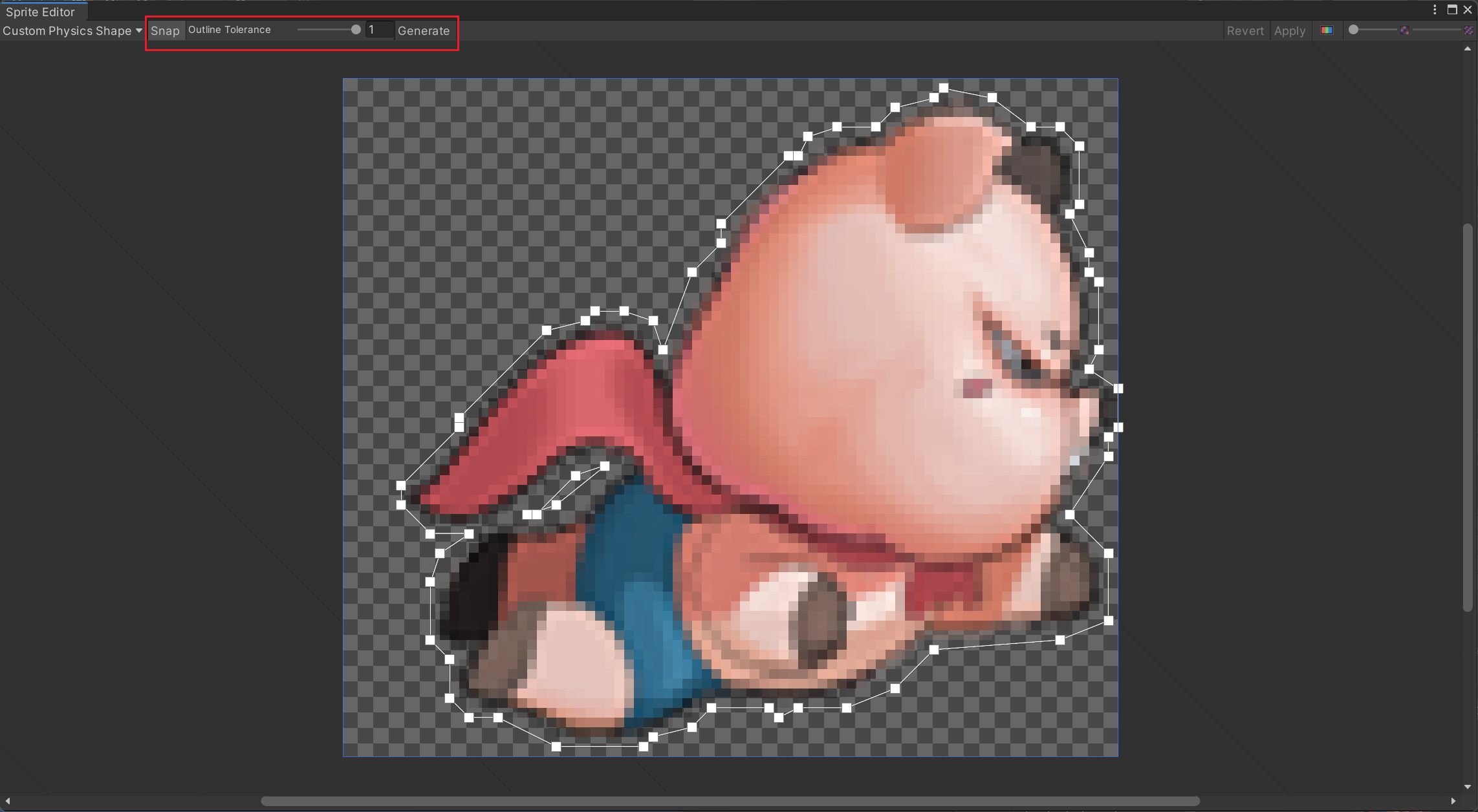Click the Apply button
The image size is (1478, 812).
pyautogui.click(x=1290, y=30)
